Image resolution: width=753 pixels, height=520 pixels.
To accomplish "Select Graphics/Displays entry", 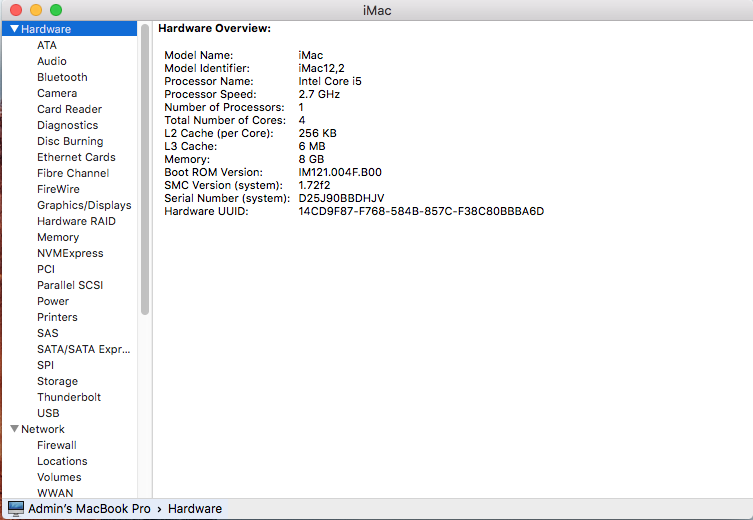I will coord(84,205).
